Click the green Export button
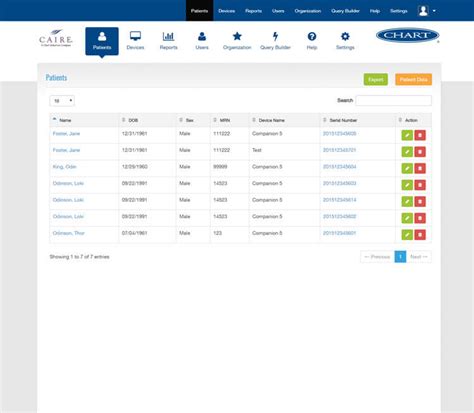 [x=376, y=79]
